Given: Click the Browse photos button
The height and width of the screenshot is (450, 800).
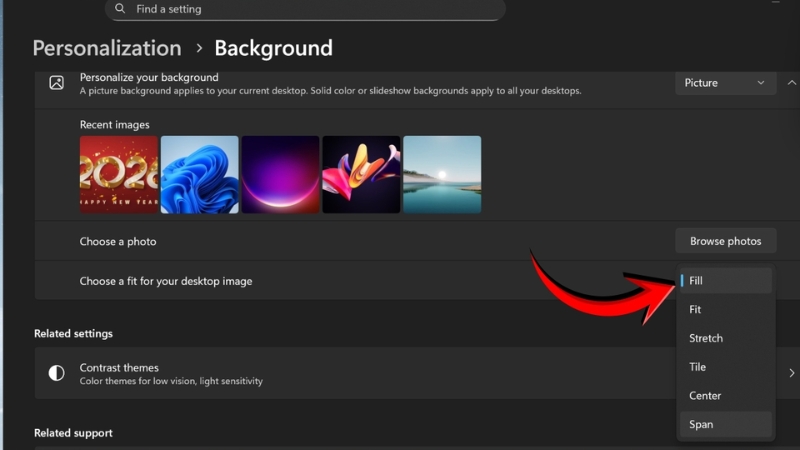Looking at the screenshot, I should tap(725, 241).
